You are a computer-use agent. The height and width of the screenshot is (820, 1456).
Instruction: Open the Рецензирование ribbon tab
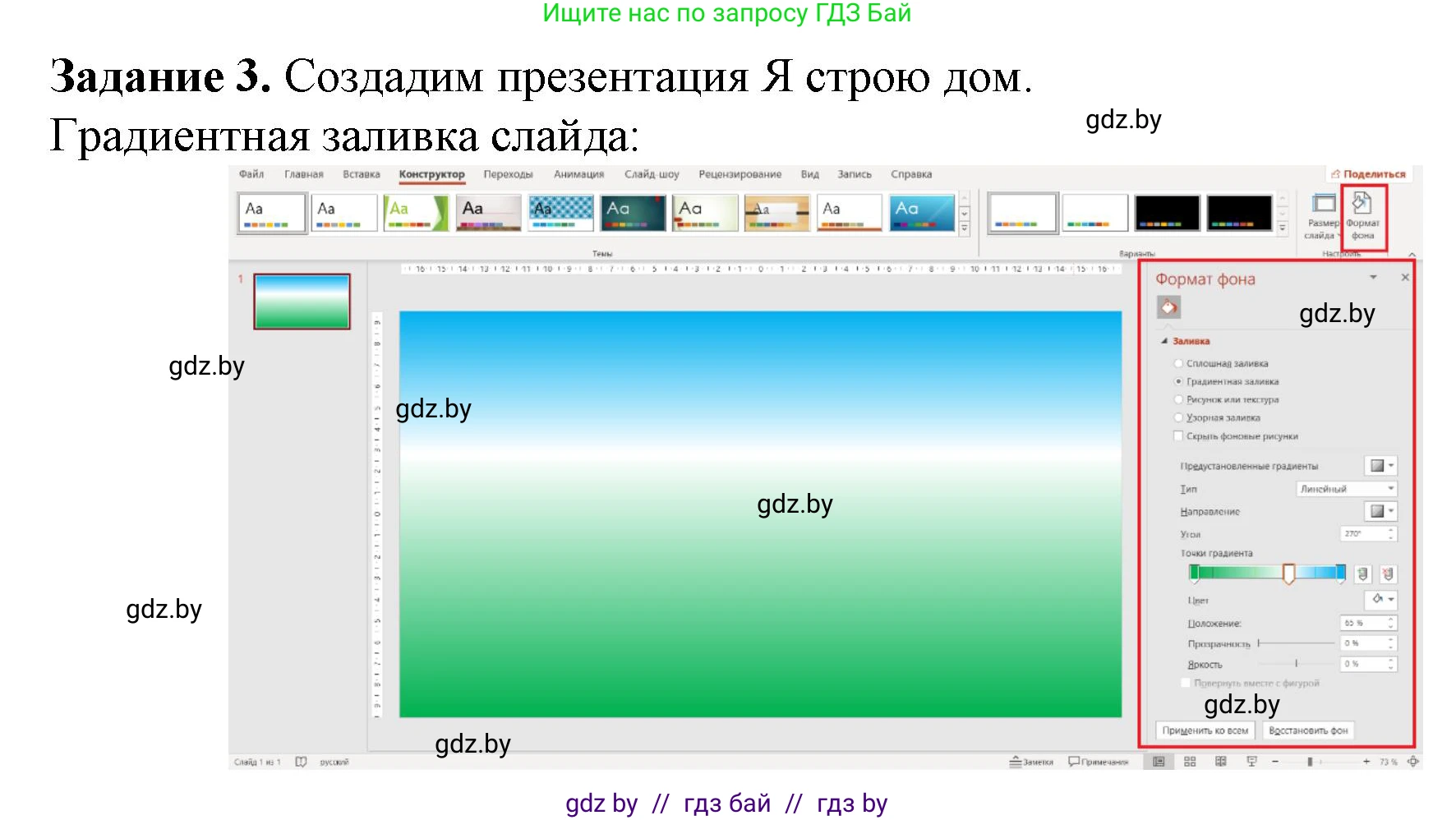[740, 174]
